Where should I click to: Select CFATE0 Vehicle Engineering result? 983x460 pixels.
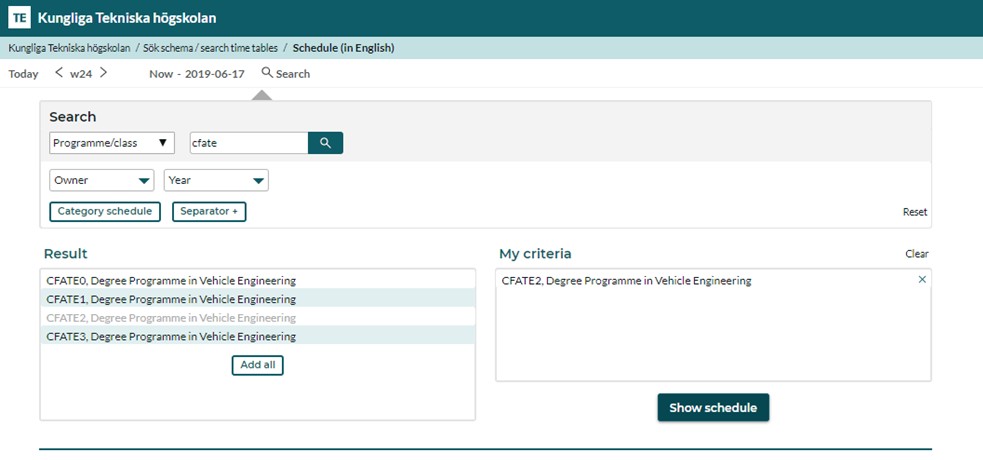(257, 281)
